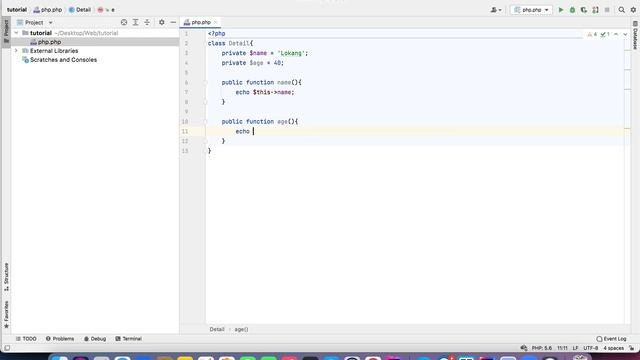Viewport: 640px width, 360px height.
Task: Click php.php breadcrumb in navigation bar
Action: point(48,10)
